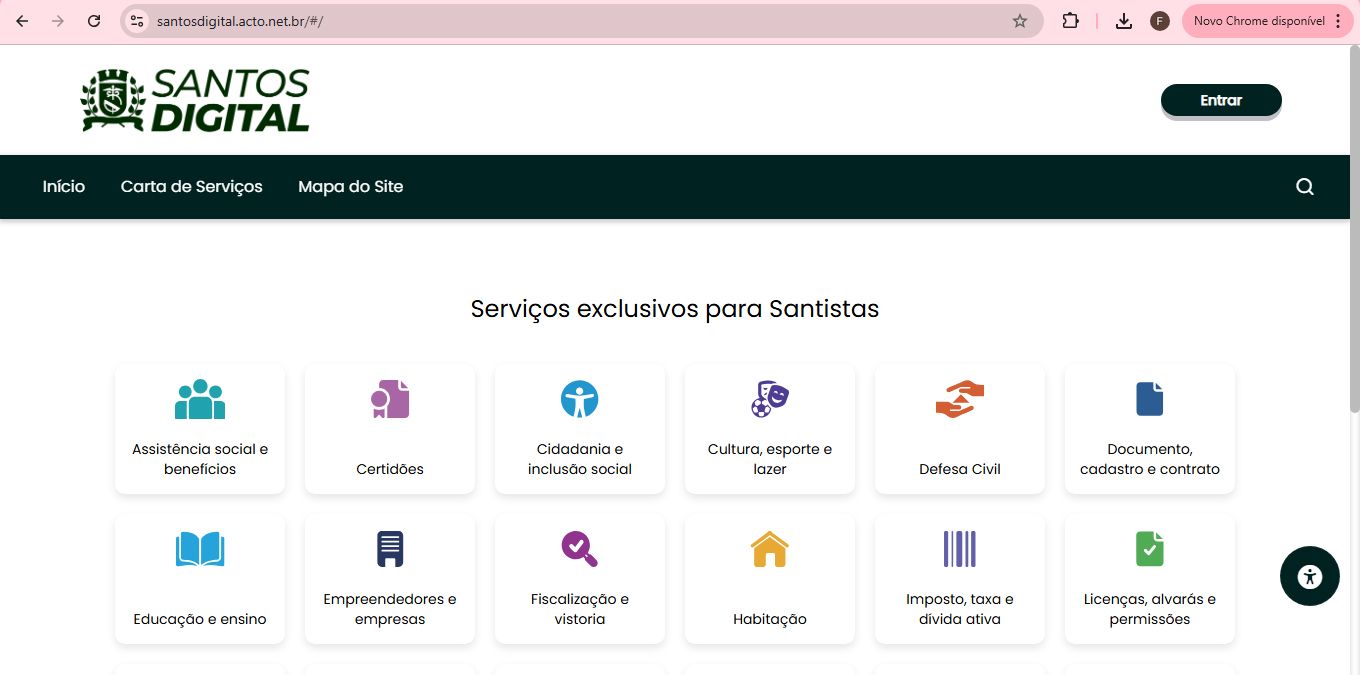This screenshot has width=1360, height=675.
Task: Click the checkmark icon for Licenças, alvarás e permissões
Action: coord(1149,548)
